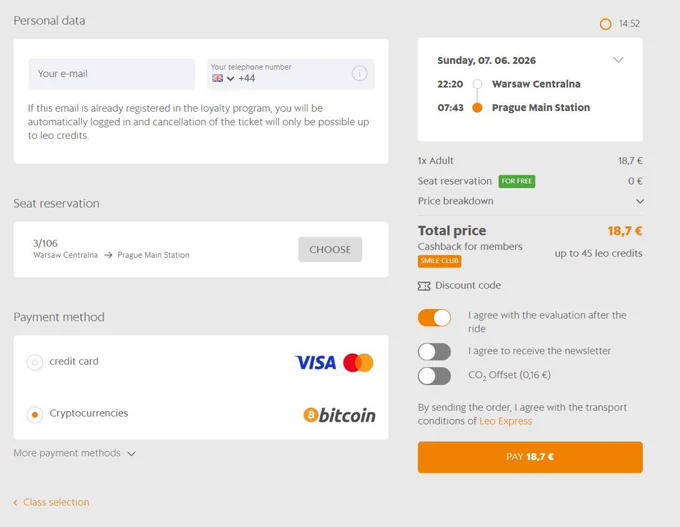Collapse the Sunday trip details chevron
The width and height of the screenshot is (680, 527).
618,60
